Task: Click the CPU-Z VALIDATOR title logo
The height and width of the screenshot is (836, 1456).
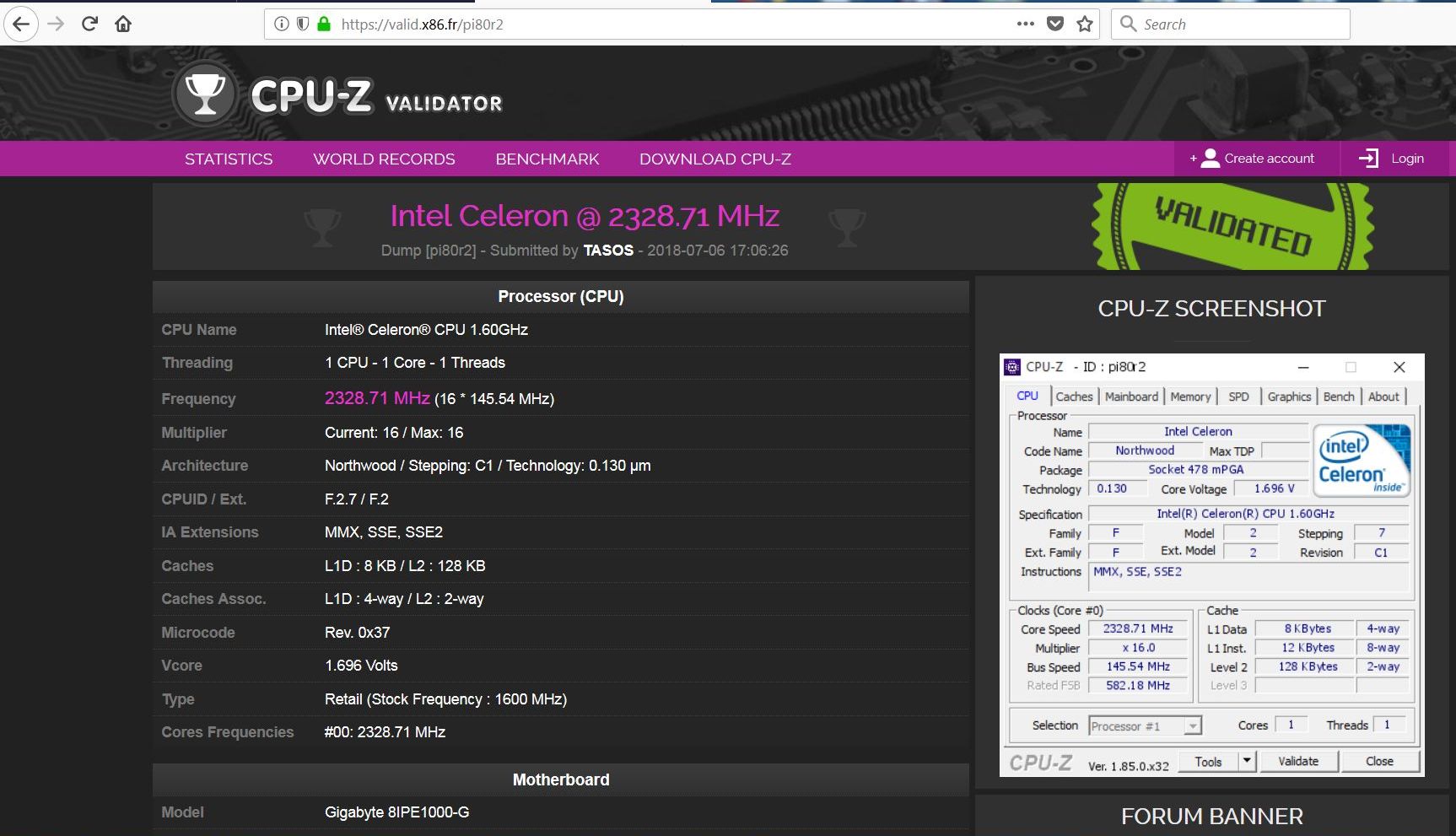Action: (x=376, y=95)
